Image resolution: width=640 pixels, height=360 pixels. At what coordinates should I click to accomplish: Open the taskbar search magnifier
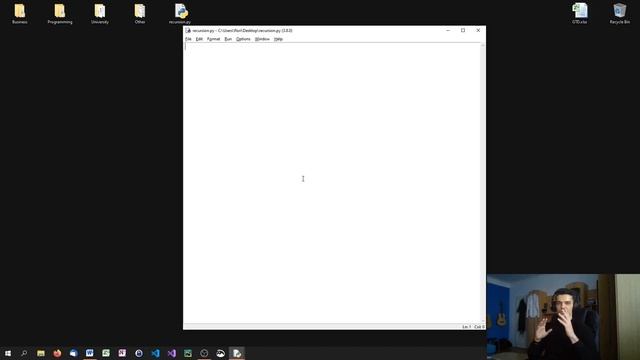tap(24, 353)
